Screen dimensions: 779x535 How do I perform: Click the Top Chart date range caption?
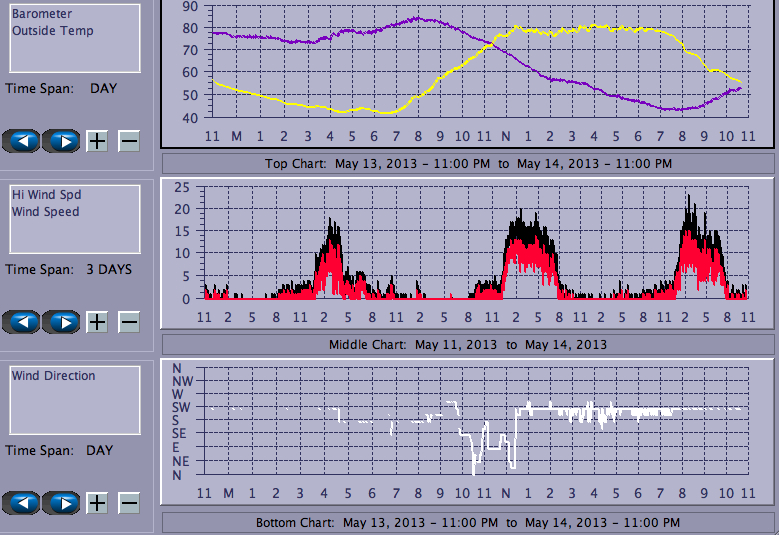coord(468,164)
